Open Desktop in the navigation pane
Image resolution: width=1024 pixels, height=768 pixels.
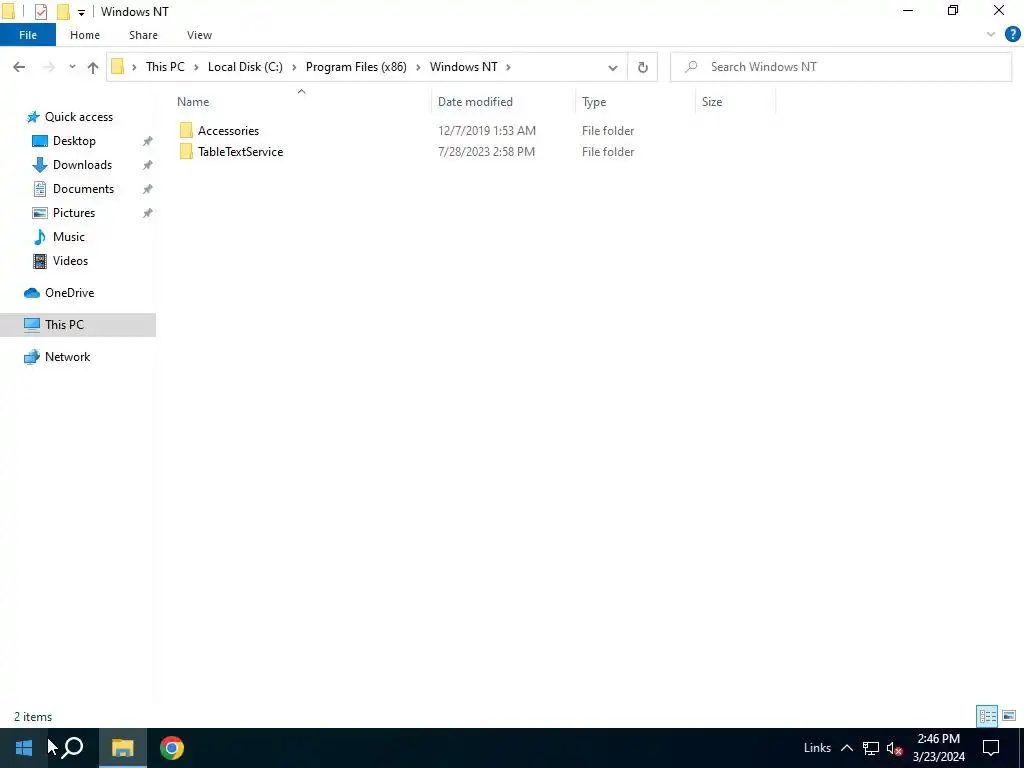74,141
